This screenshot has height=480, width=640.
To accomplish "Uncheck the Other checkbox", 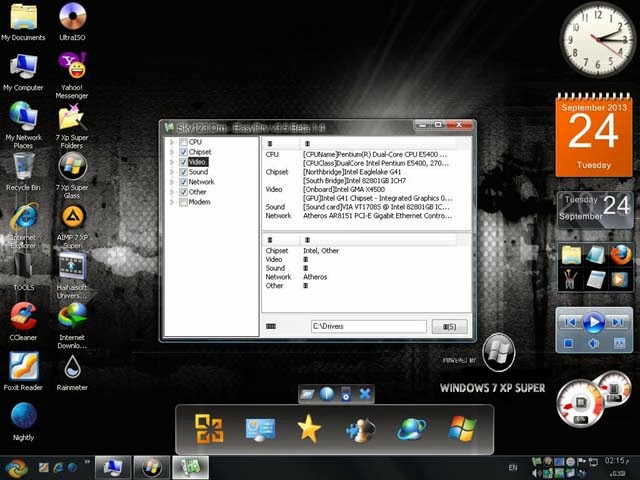I will tap(183, 192).
